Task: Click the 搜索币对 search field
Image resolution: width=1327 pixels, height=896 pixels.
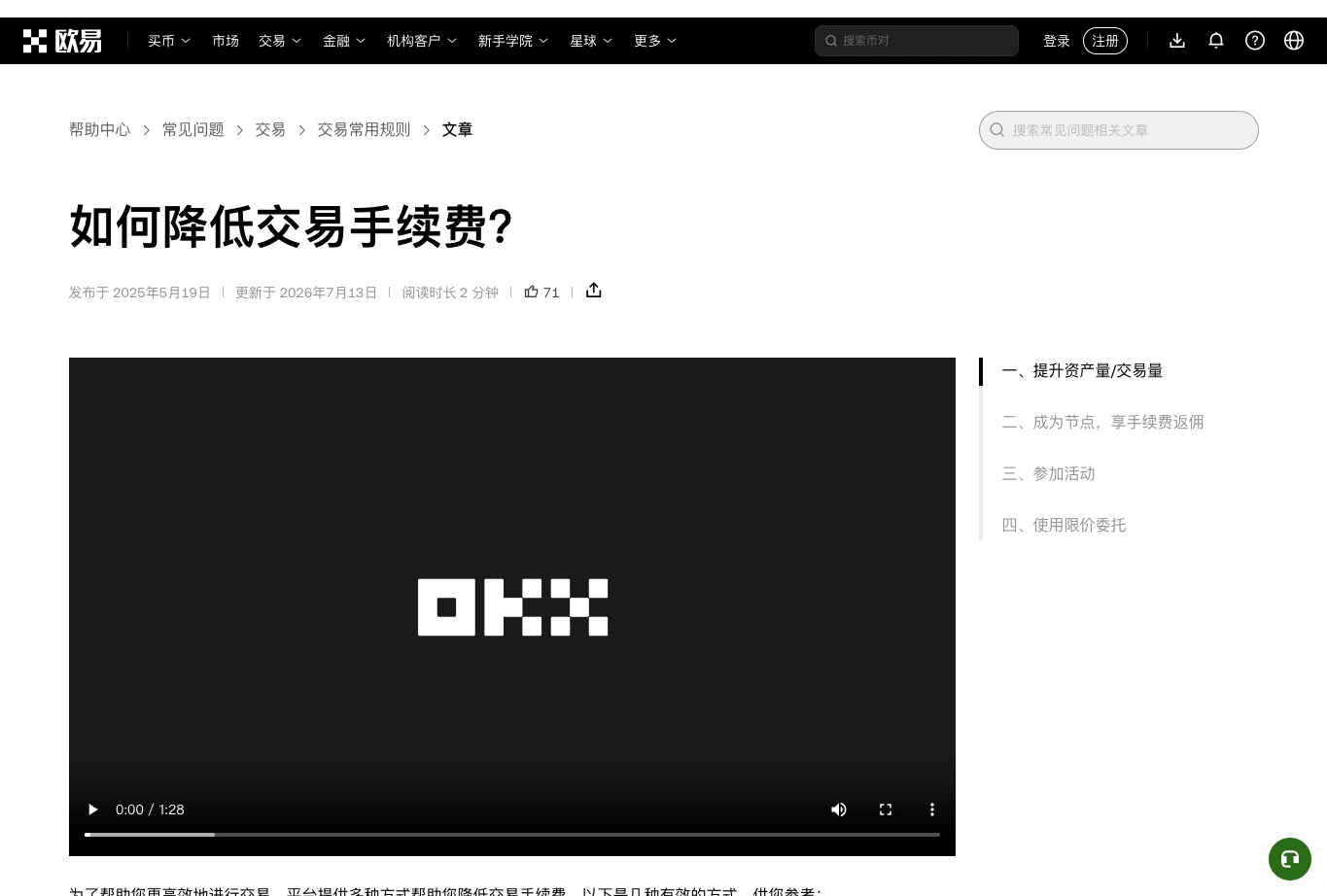Action: point(917,41)
